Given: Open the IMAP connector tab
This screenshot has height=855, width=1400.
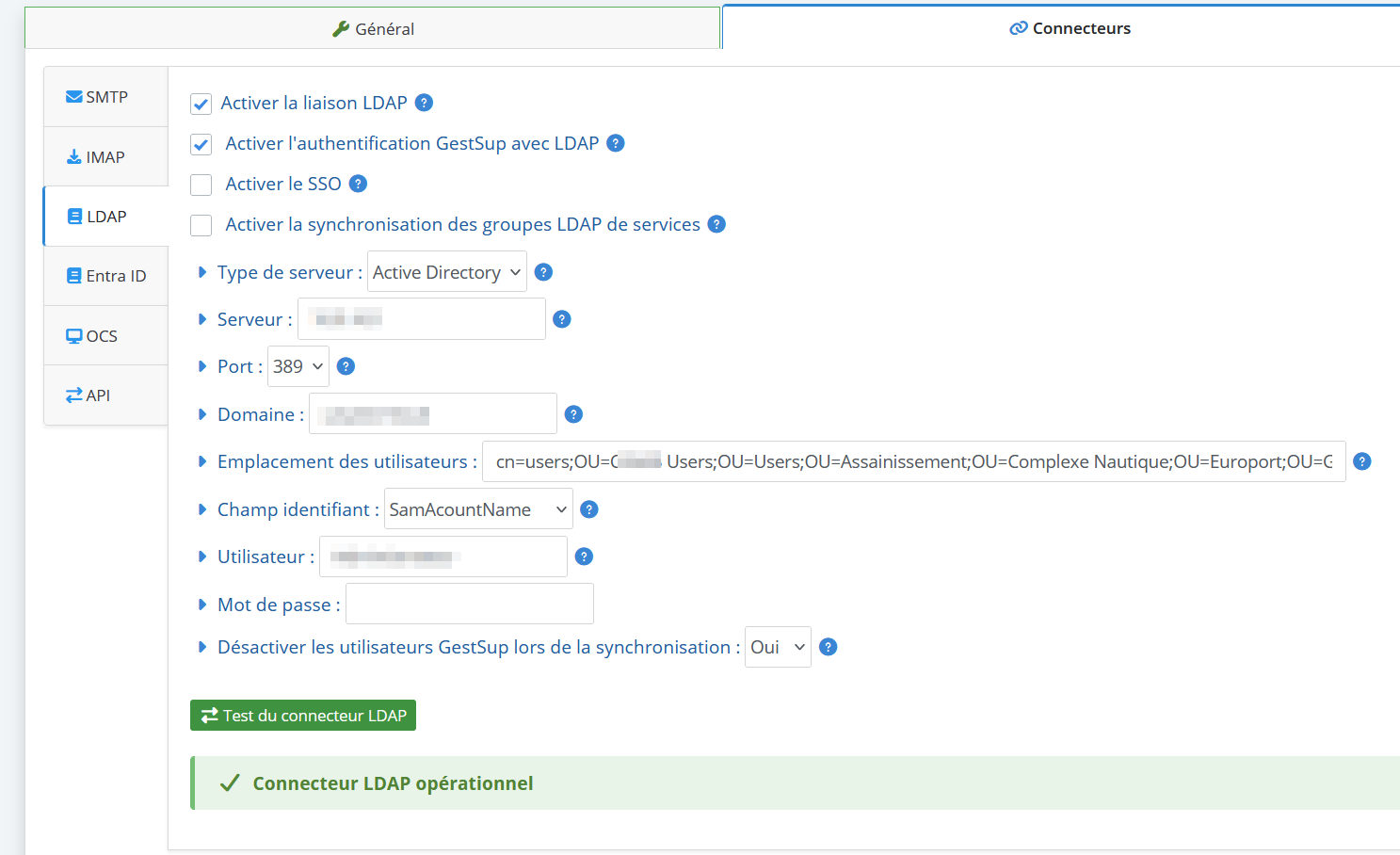Looking at the screenshot, I should (106, 157).
